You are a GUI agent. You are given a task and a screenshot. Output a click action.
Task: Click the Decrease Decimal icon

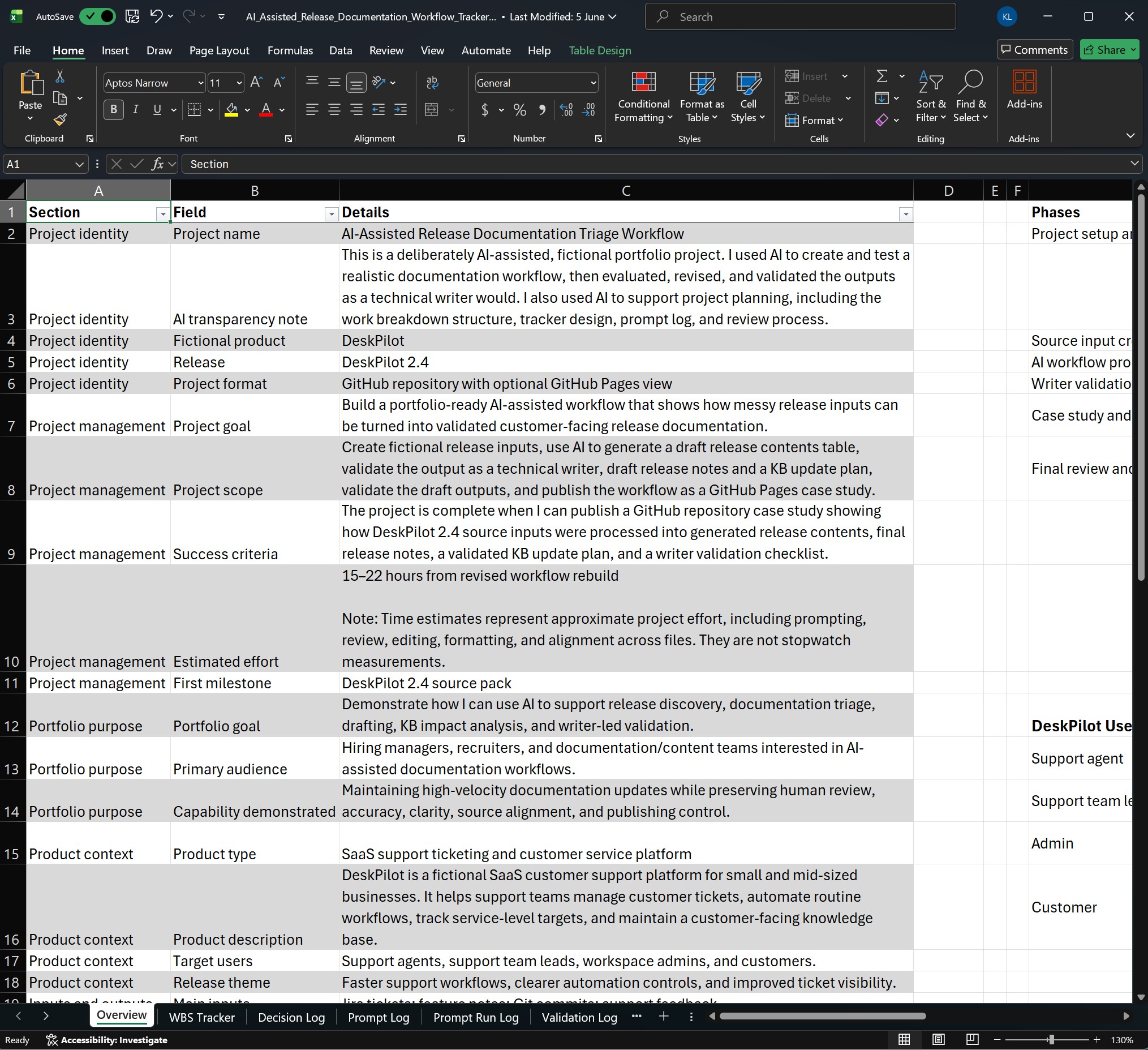click(588, 109)
